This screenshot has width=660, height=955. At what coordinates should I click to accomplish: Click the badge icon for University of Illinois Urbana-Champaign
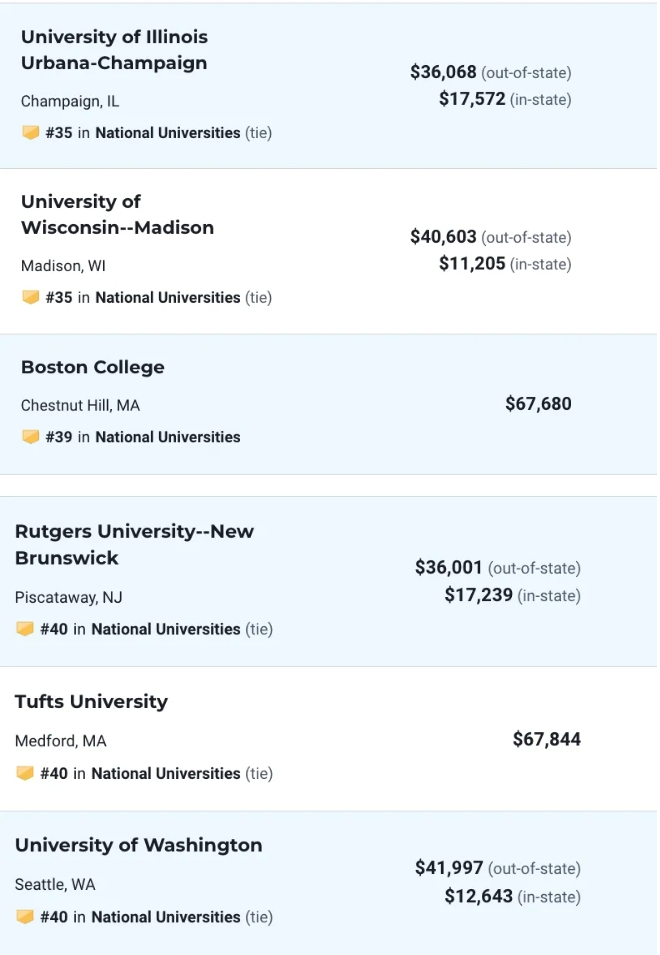point(30,133)
